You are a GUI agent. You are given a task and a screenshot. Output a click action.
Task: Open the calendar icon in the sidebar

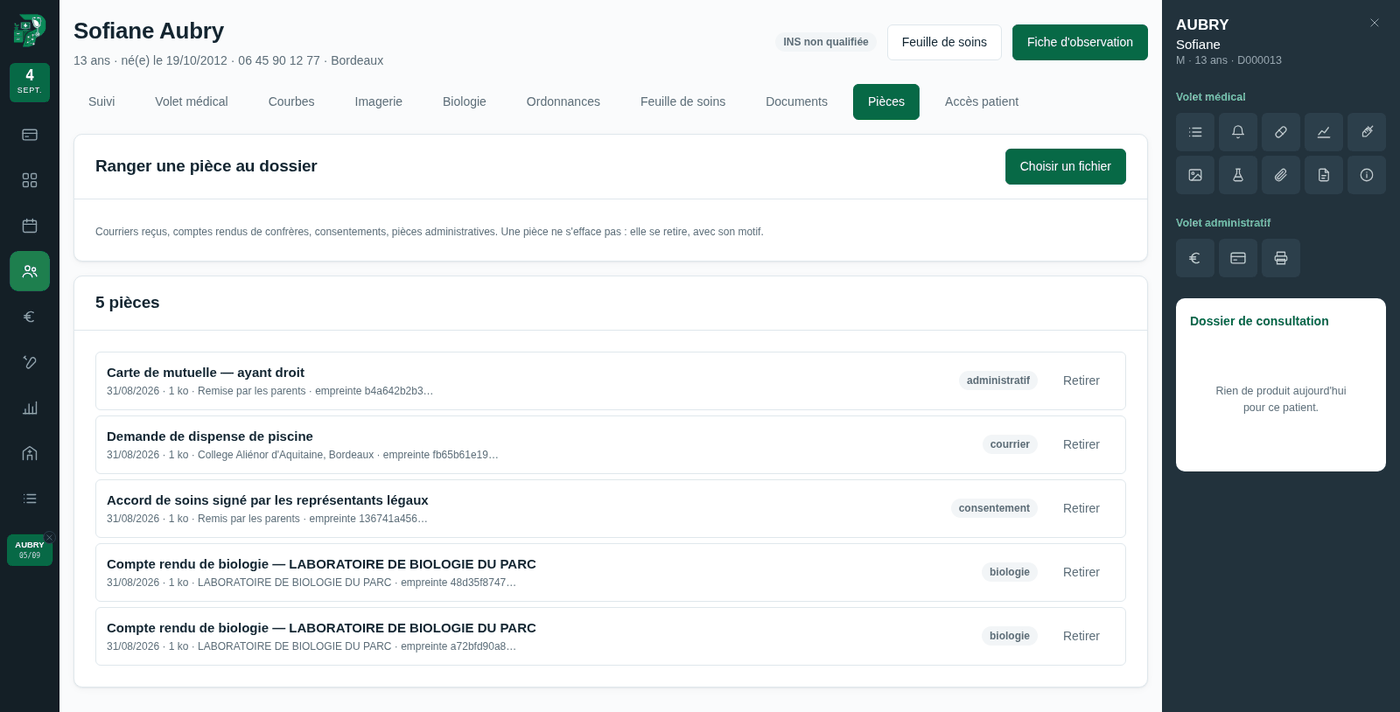29,225
